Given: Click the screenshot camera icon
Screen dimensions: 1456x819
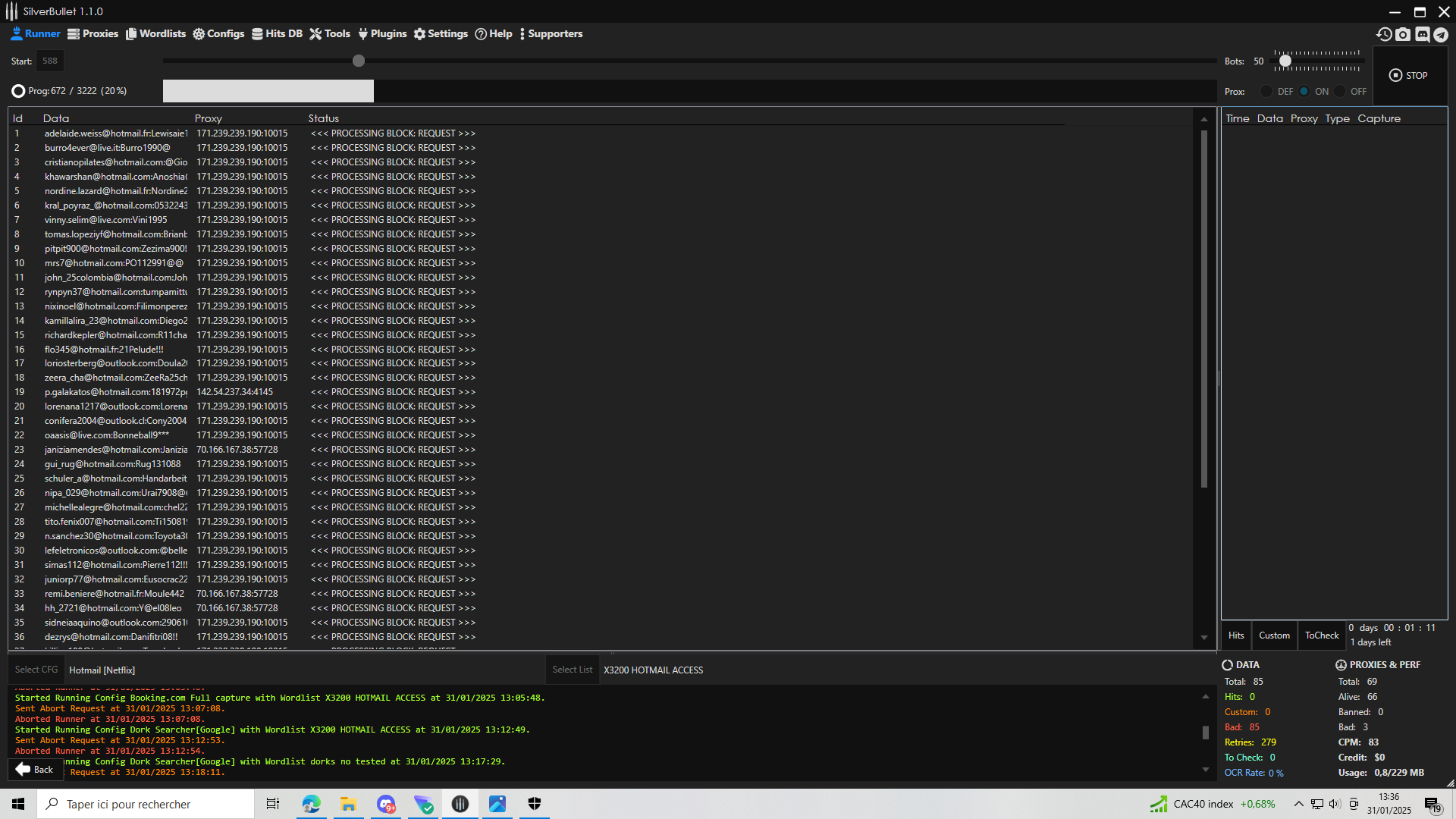Looking at the screenshot, I should point(1403,34).
